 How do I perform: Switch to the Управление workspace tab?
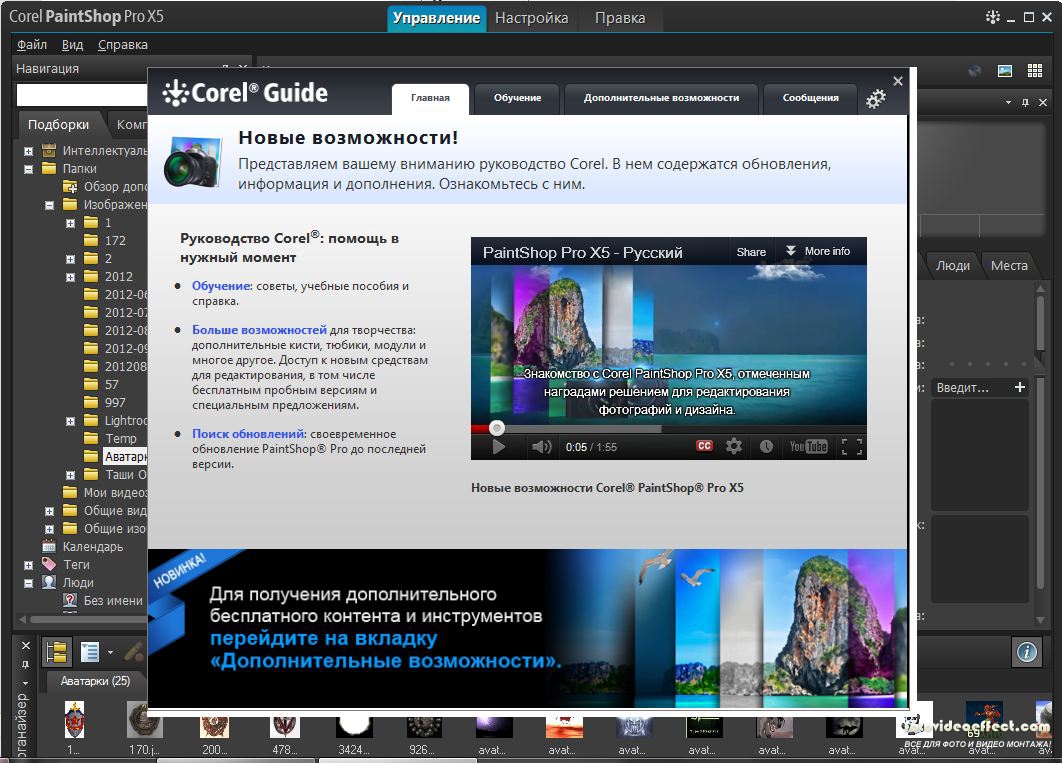436,18
